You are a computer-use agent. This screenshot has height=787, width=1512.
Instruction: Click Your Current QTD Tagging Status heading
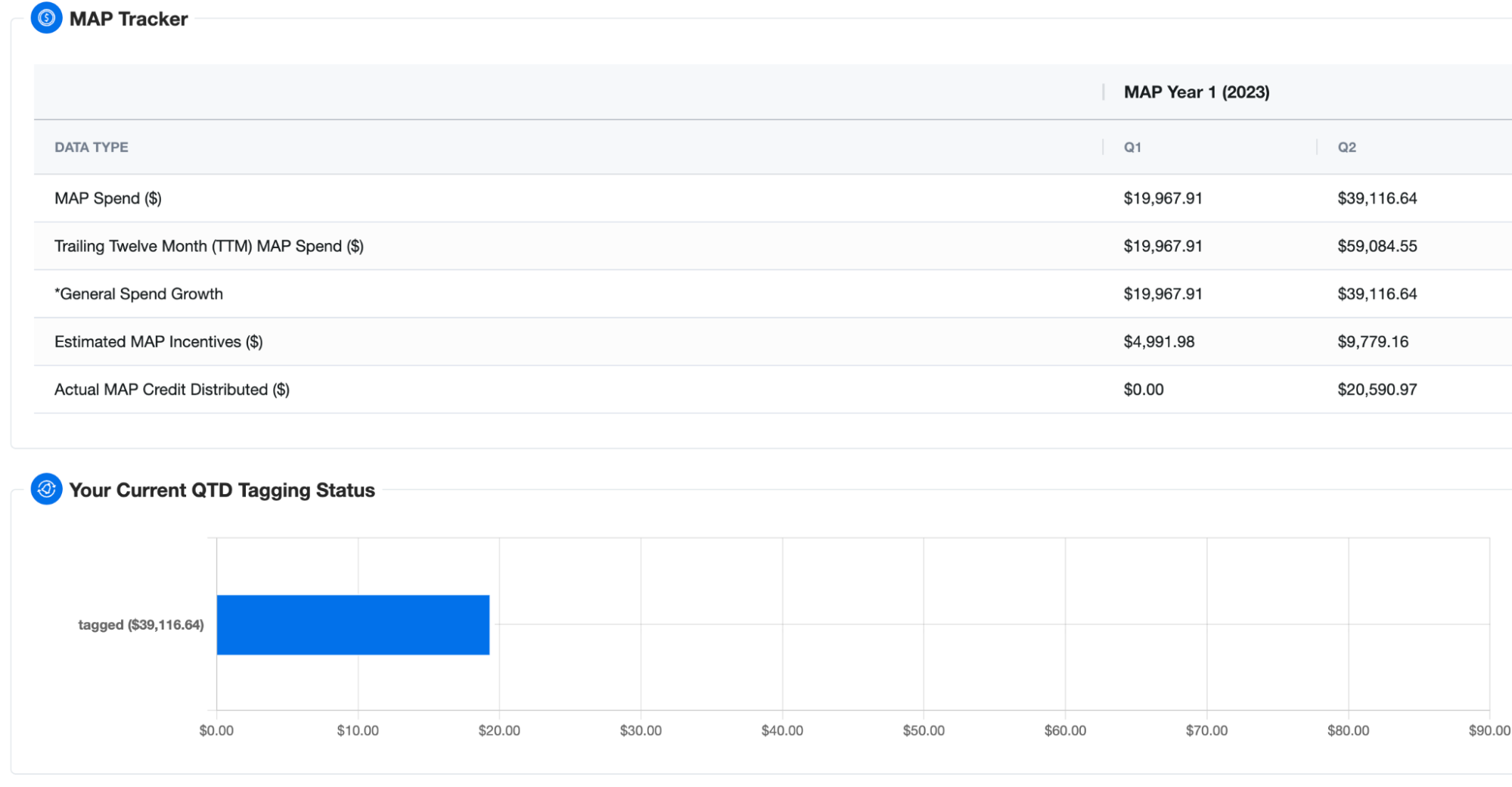(222, 490)
